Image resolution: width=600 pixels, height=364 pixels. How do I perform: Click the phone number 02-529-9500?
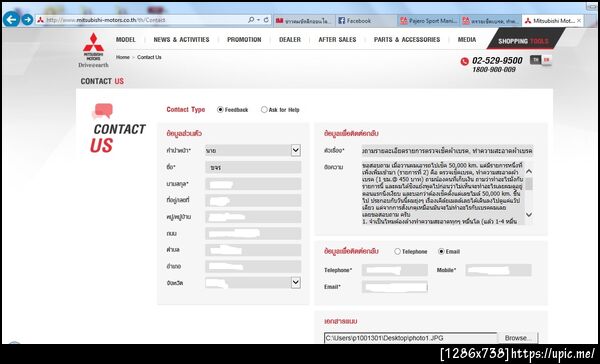tap(497, 60)
